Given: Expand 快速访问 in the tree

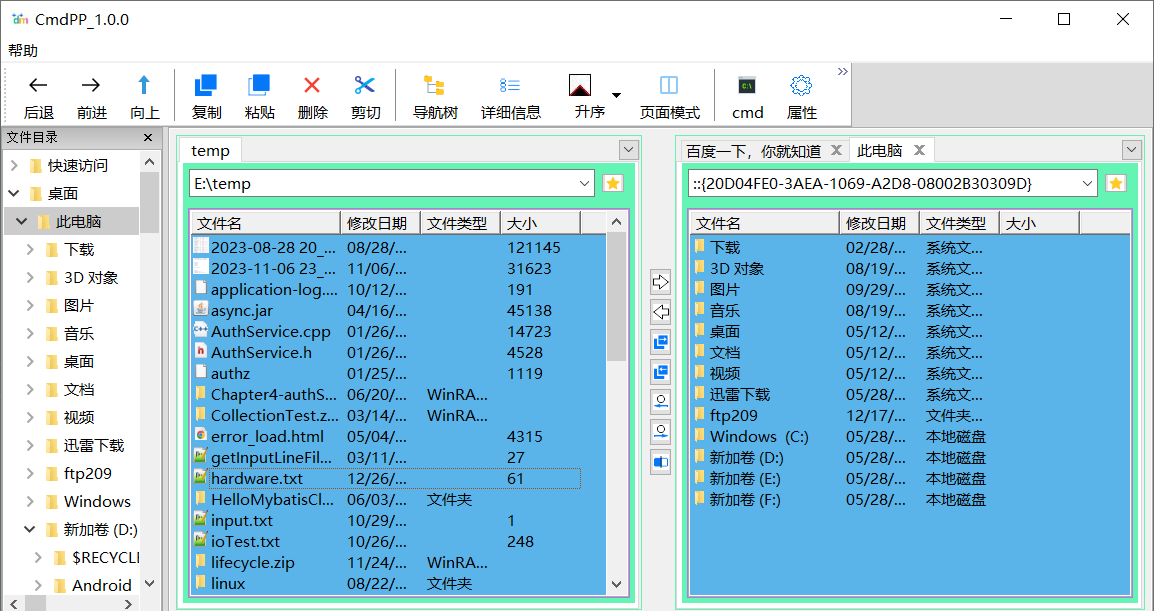Looking at the screenshot, I should 14,166.
